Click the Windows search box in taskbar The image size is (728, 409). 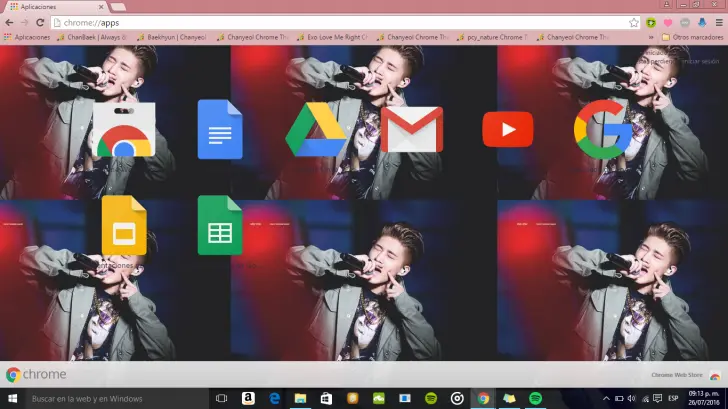pos(110,398)
